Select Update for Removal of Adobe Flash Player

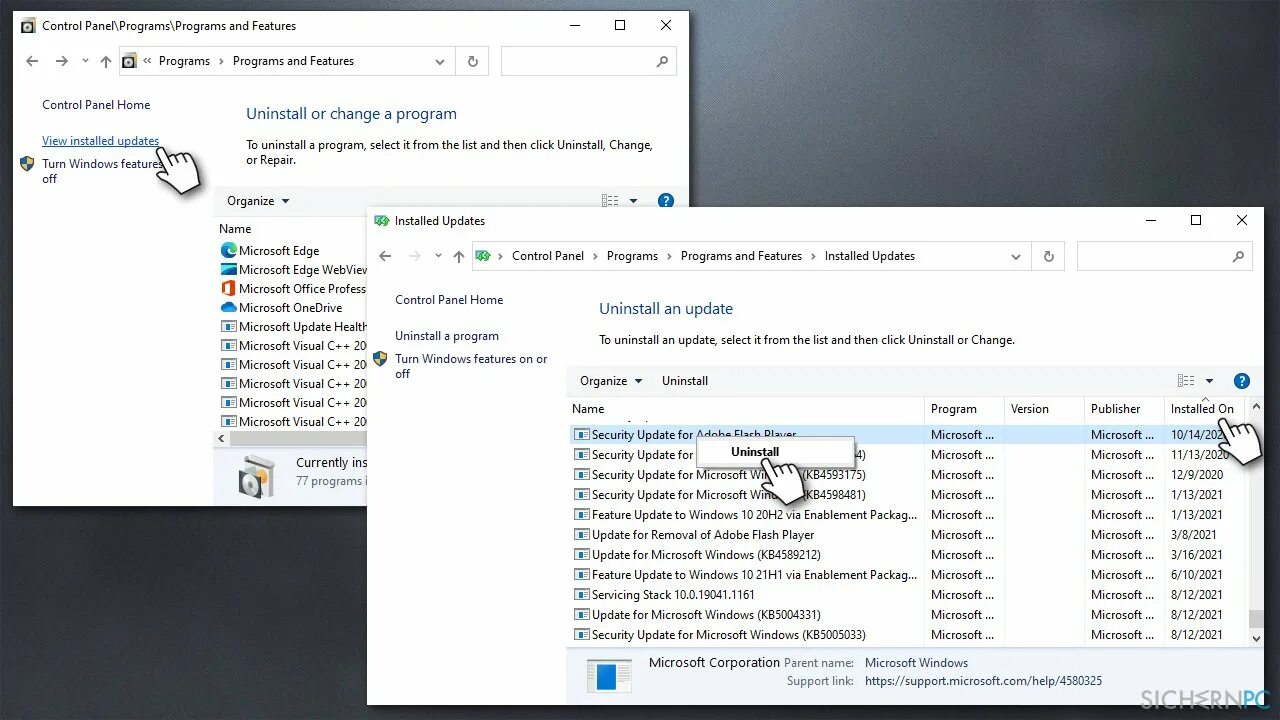coord(908,535)
